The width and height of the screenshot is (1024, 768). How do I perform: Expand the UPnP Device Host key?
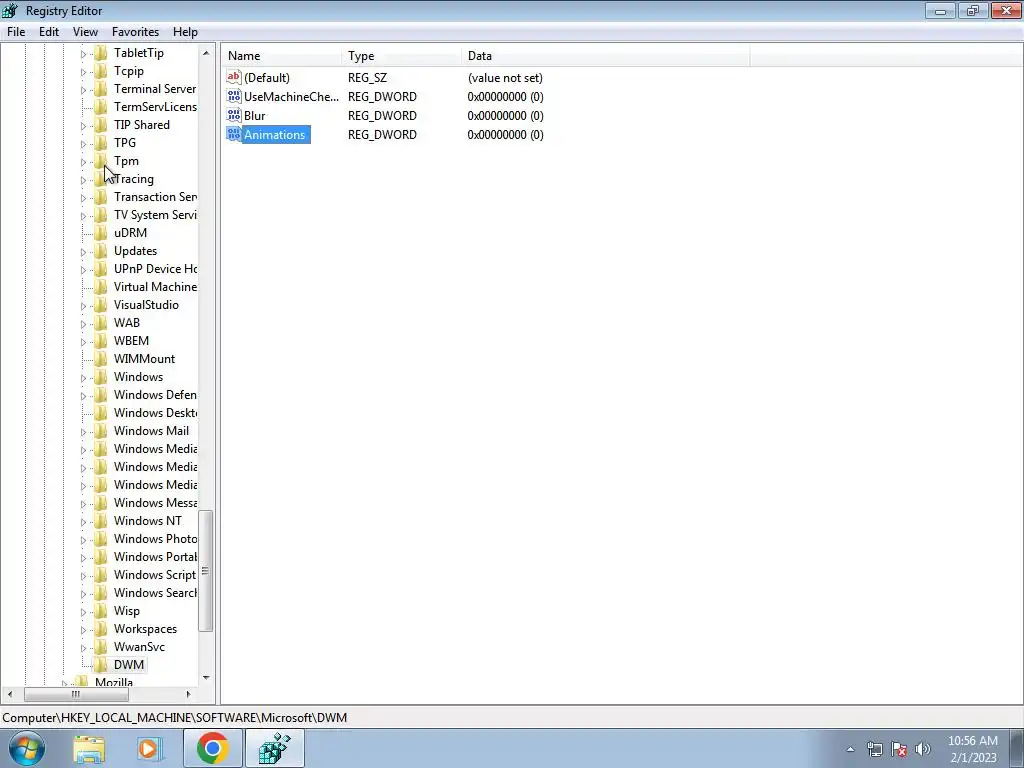tap(83, 269)
